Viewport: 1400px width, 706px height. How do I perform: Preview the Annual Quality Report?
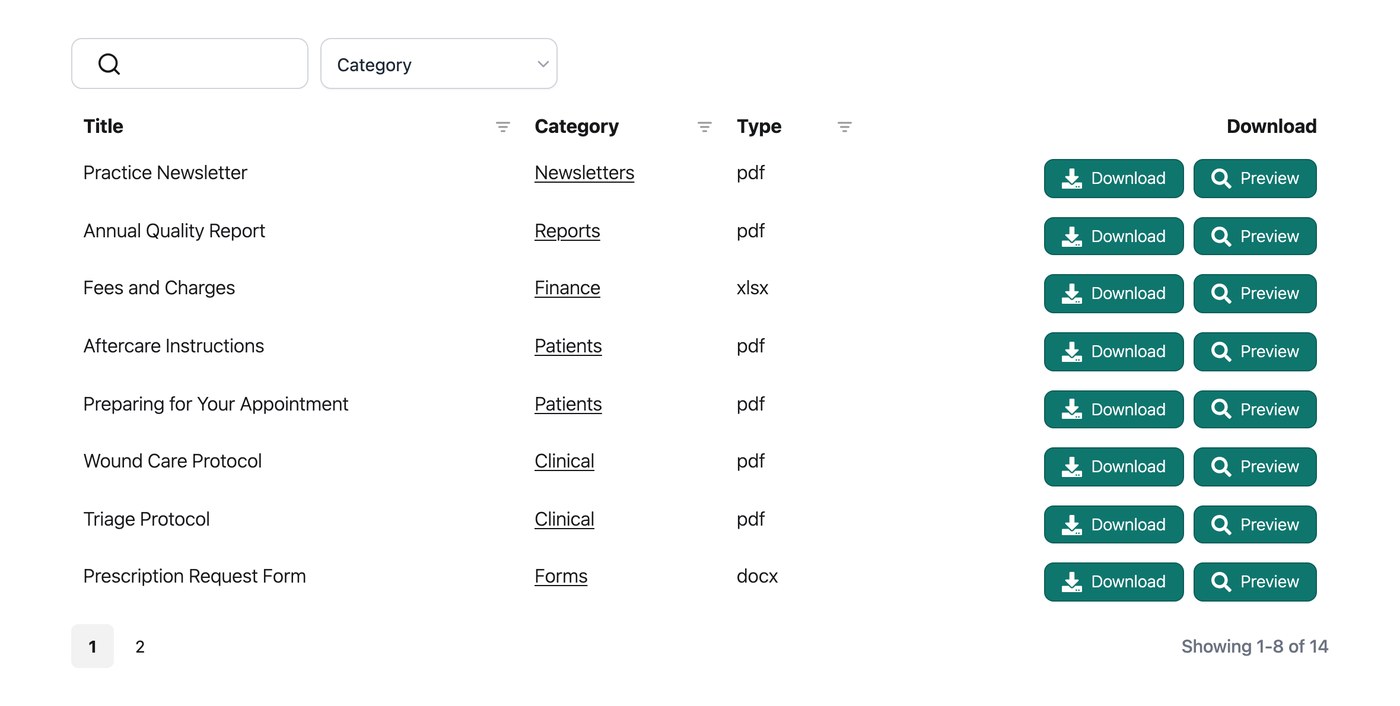(x=1255, y=236)
